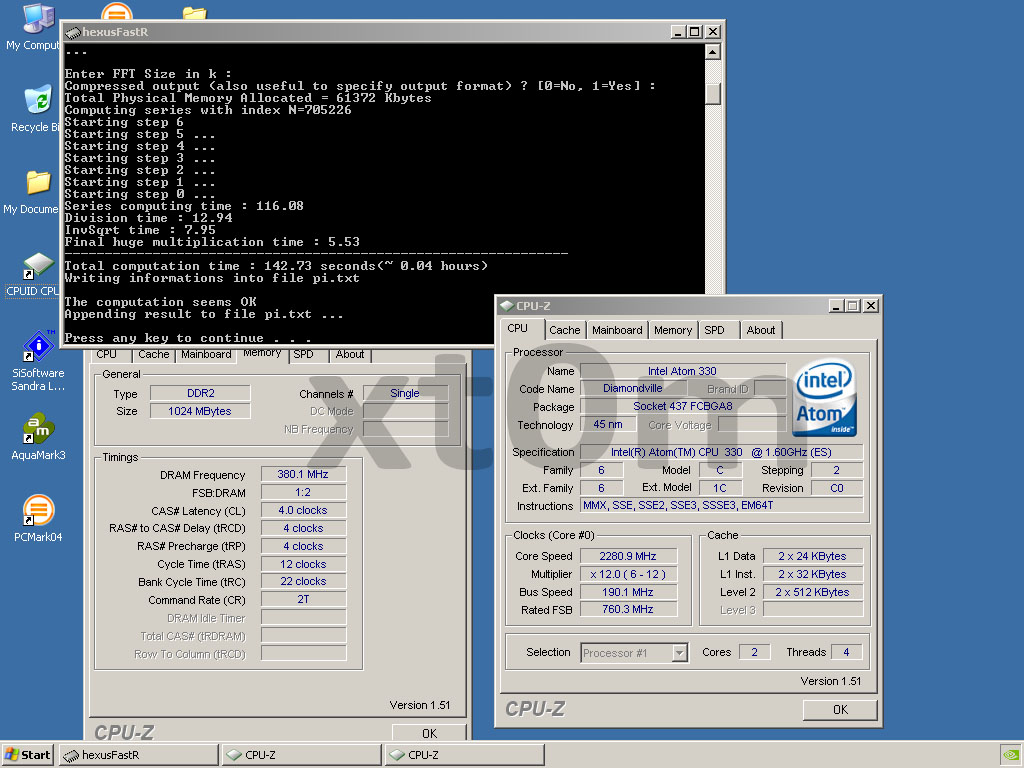
Task: Click the hexusFastR scrollbar up arrow
Action: [713, 52]
